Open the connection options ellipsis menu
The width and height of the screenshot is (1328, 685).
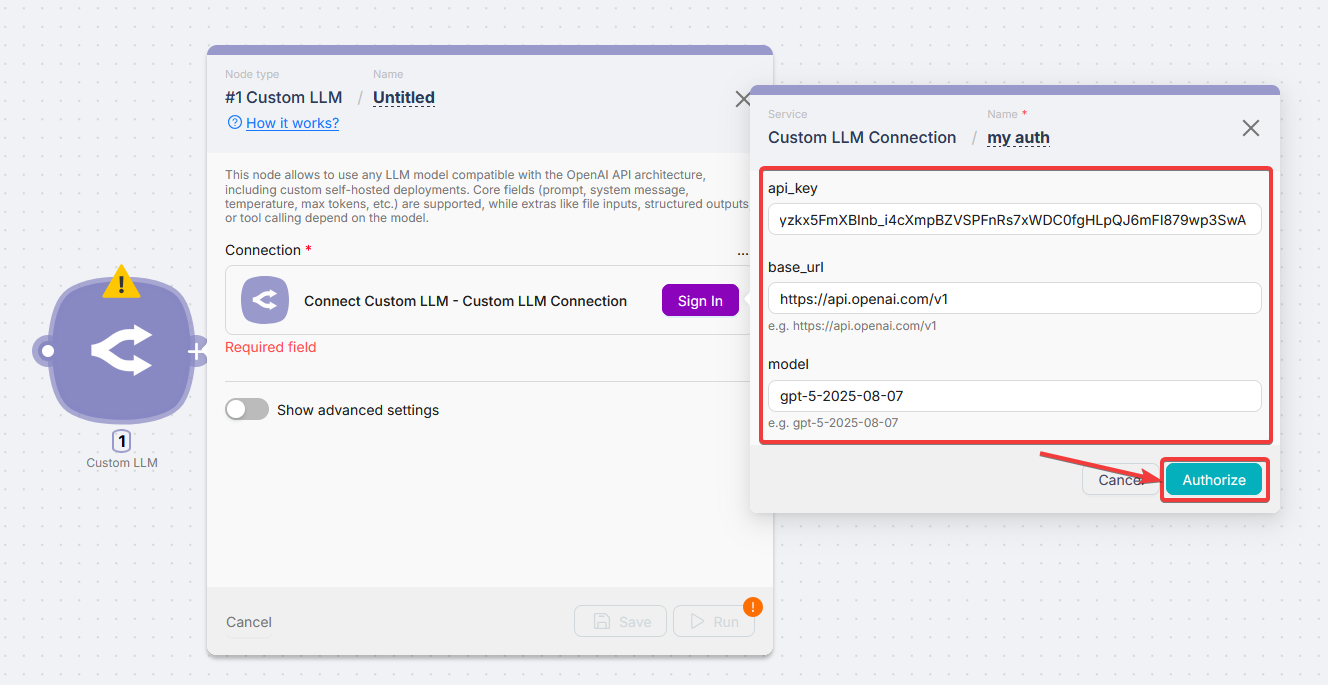click(x=742, y=252)
